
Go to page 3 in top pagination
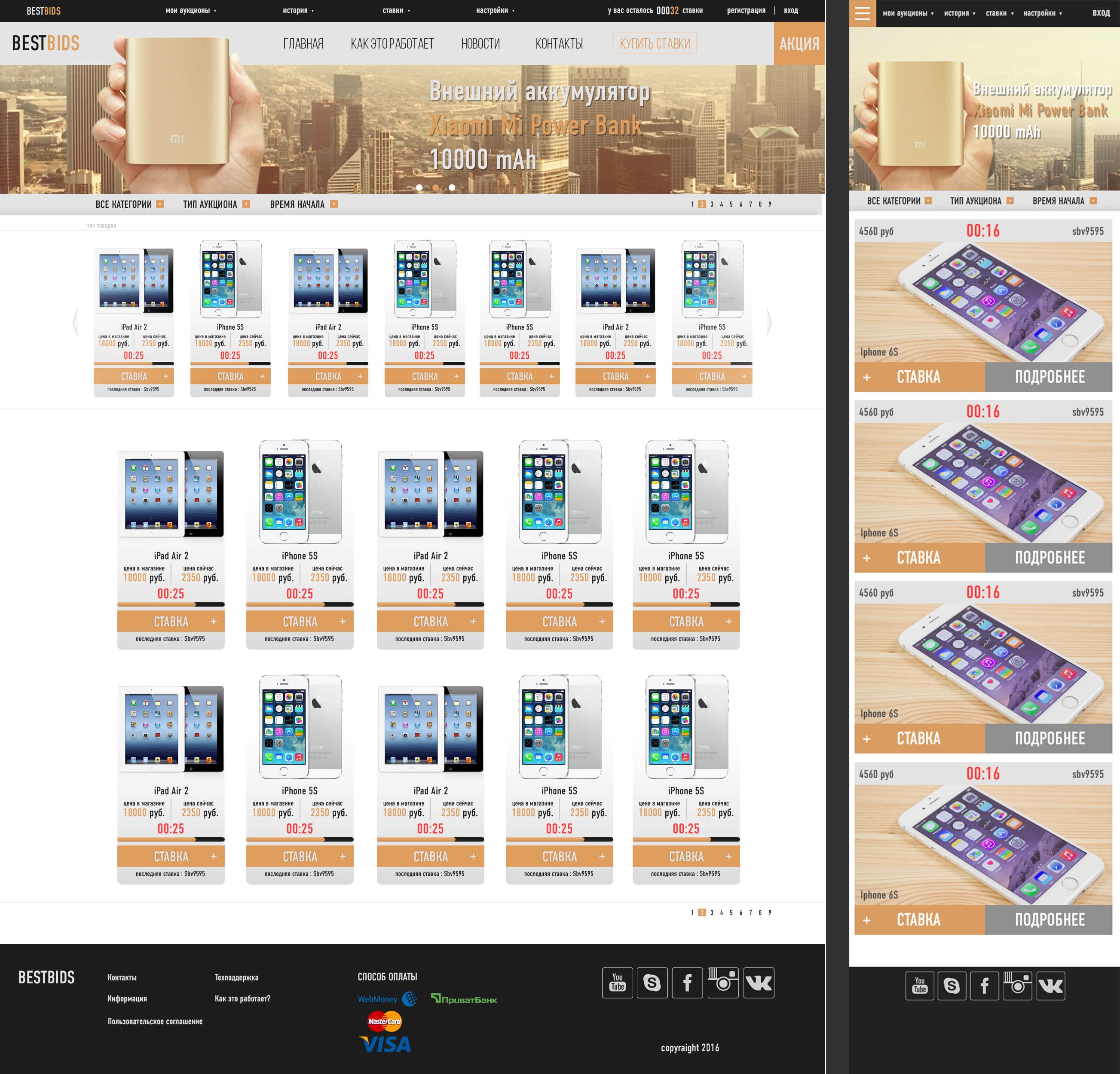coord(711,204)
